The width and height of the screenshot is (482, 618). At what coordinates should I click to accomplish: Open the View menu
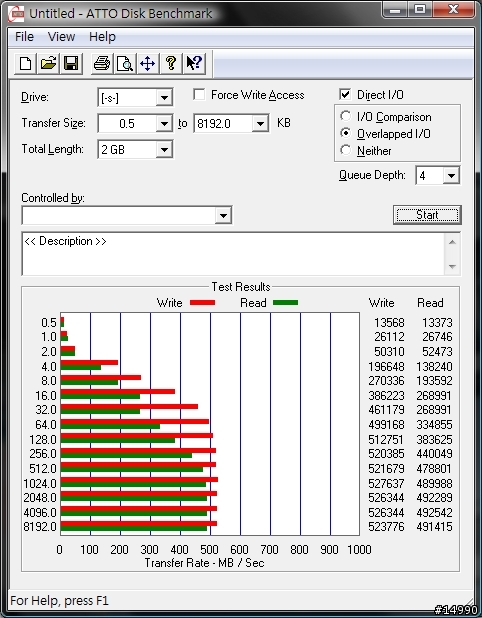point(61,37)
